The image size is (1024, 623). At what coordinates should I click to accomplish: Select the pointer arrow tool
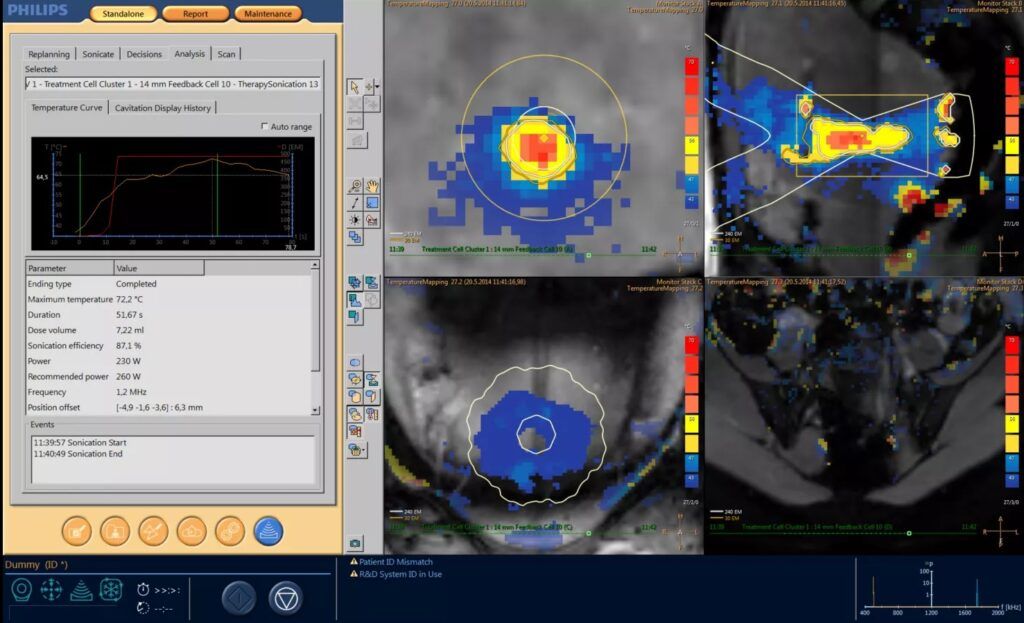tap(355, 87)
